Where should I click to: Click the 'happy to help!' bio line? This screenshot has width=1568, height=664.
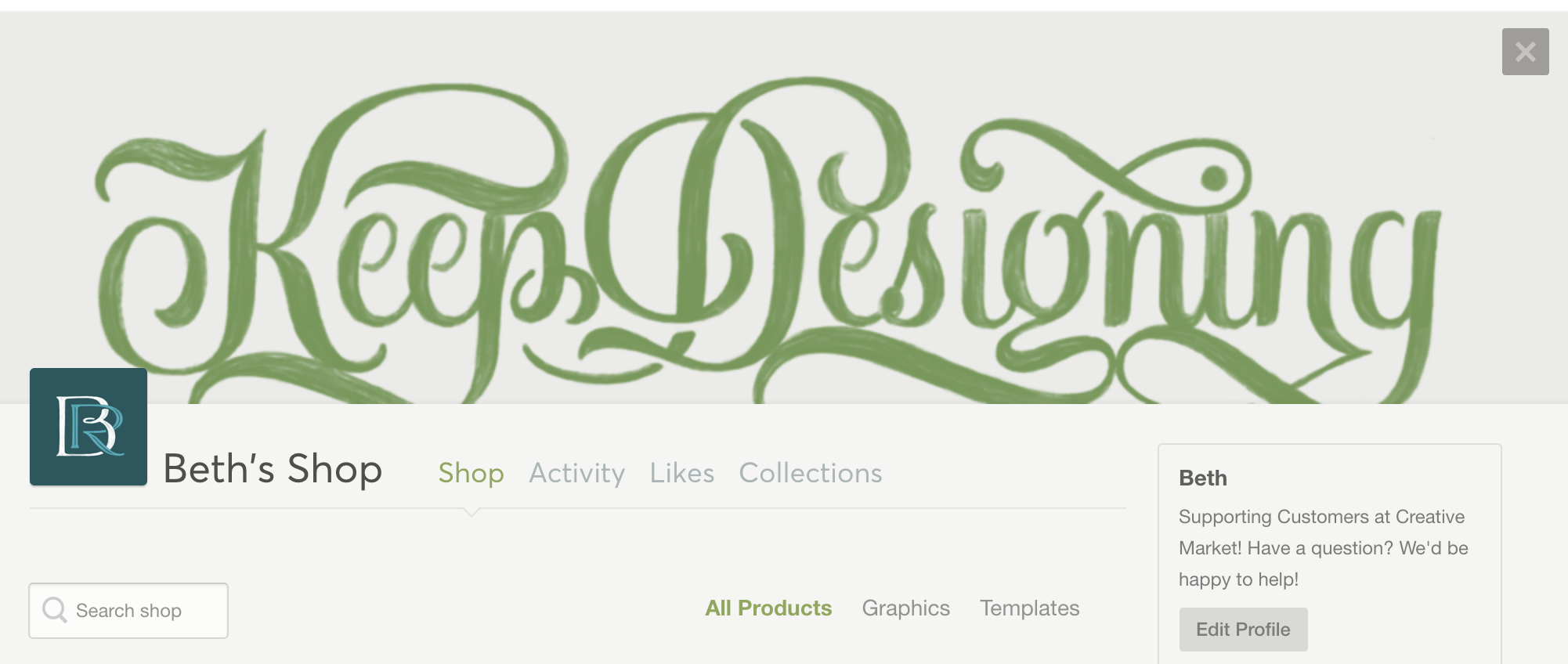(1238, 579)
